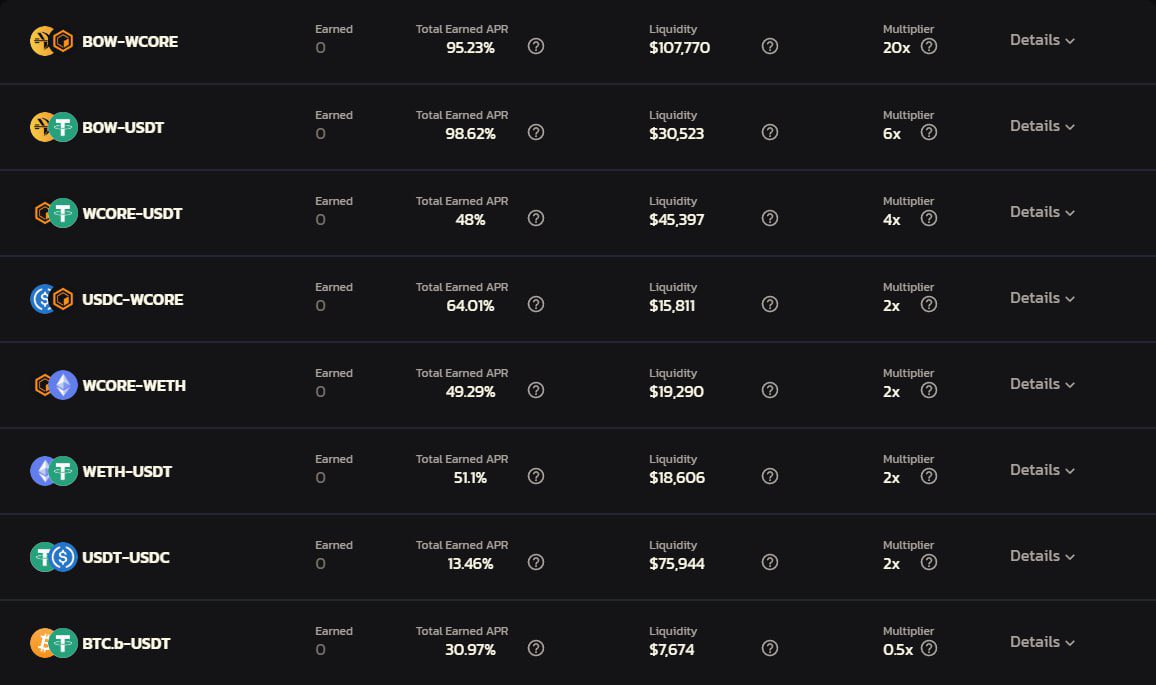
Task: Expand Details for BTC.b-USDT farm
Action: click(x=1042, y=642)
